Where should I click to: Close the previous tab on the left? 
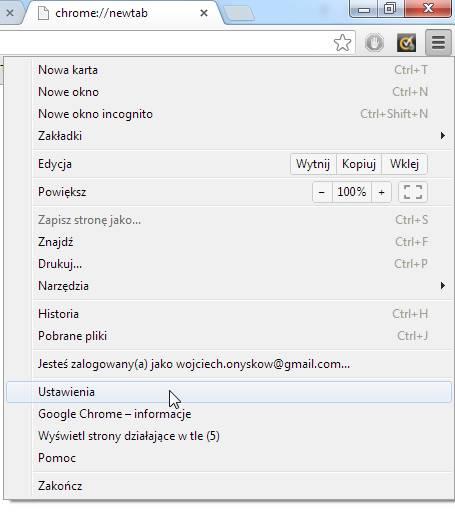click(10, 13)
